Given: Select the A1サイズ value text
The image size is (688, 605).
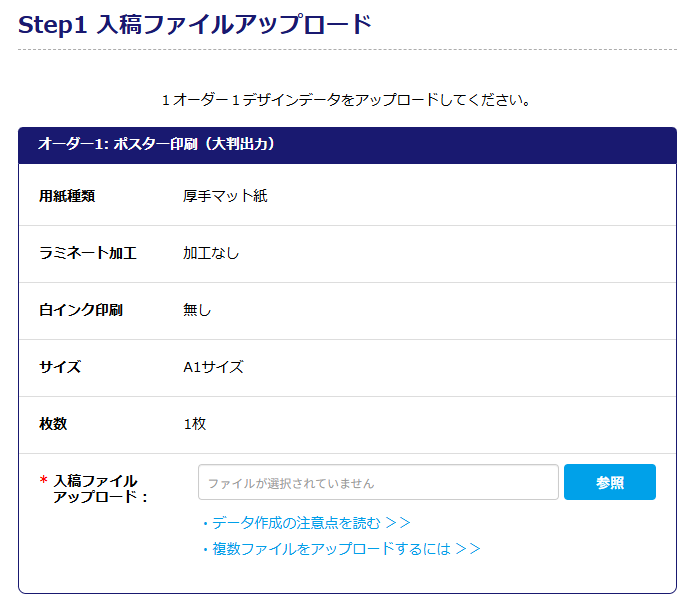Looking at the screenshot, I should click(213, 367).
